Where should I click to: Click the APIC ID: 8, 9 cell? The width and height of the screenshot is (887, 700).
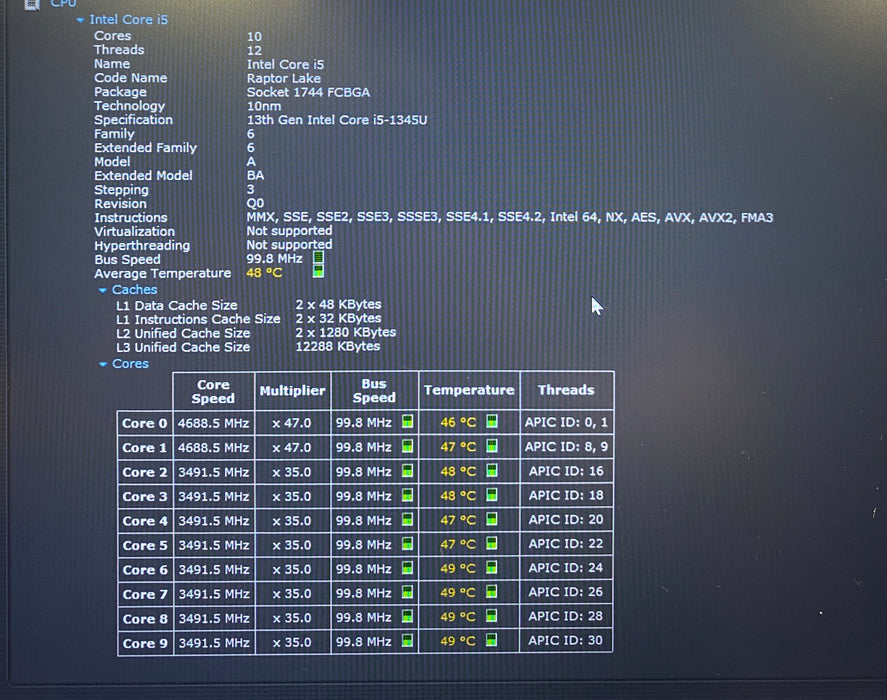click(x=566, y=447)
